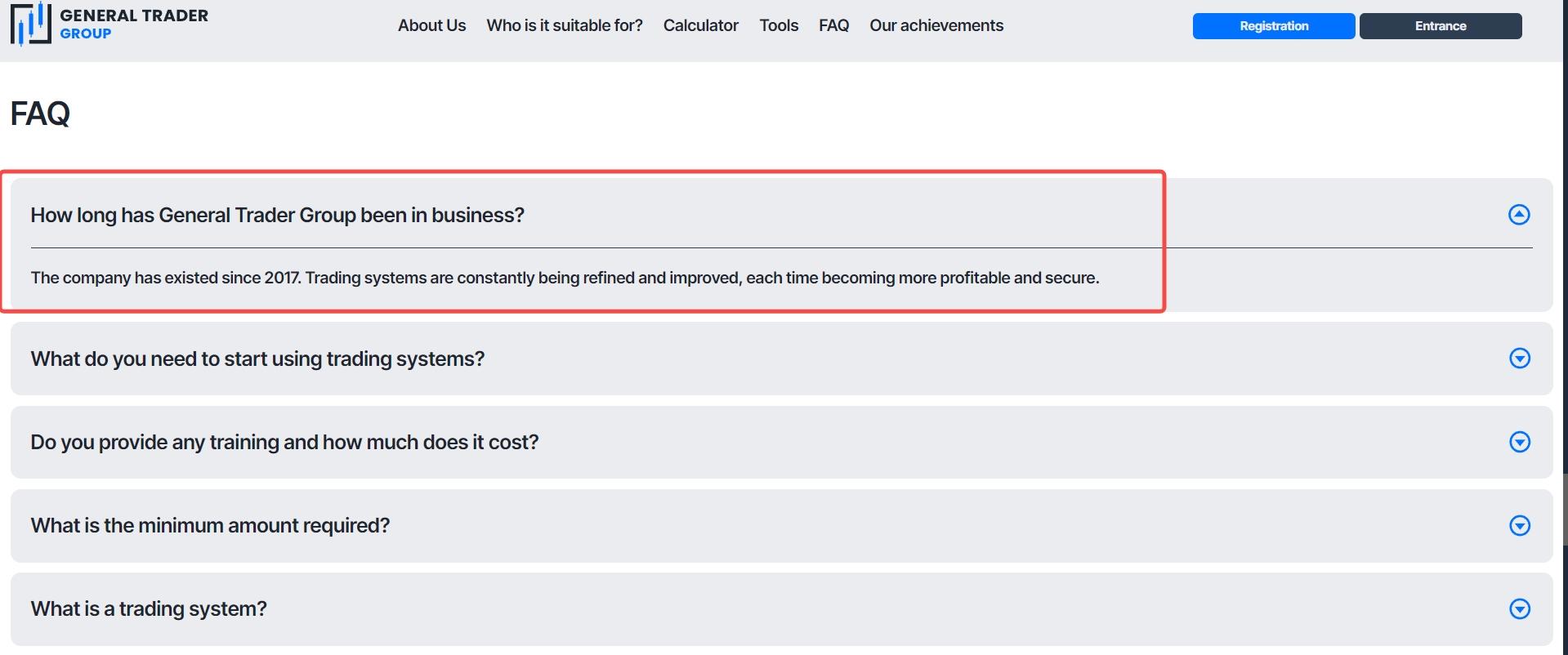Expand 'What do you need to start' arrow
Image resolution: width=1568 pixels, height=655 pixels.
click(x=1520, y=359)
